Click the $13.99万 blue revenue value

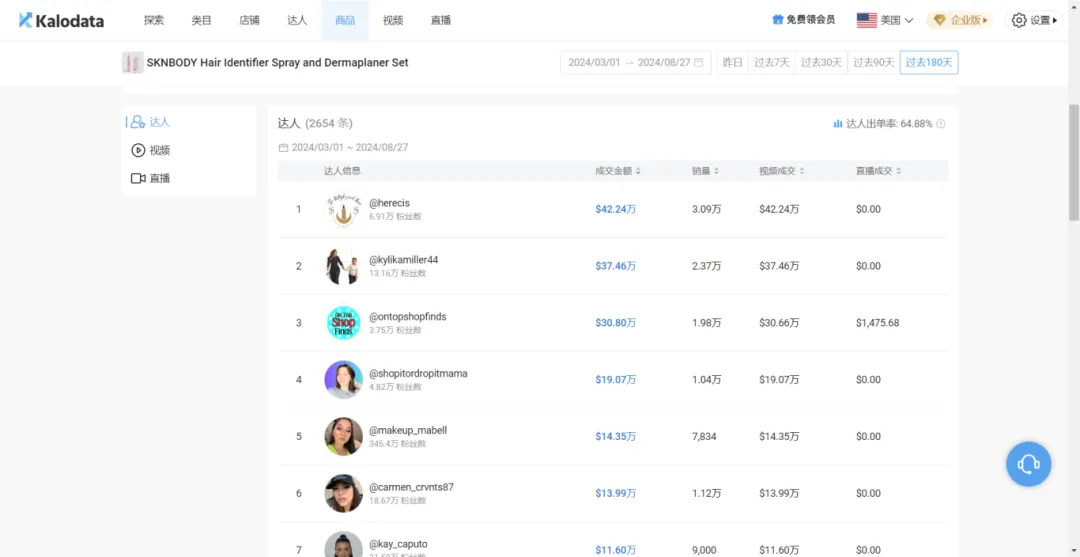(x=616, y=493)
